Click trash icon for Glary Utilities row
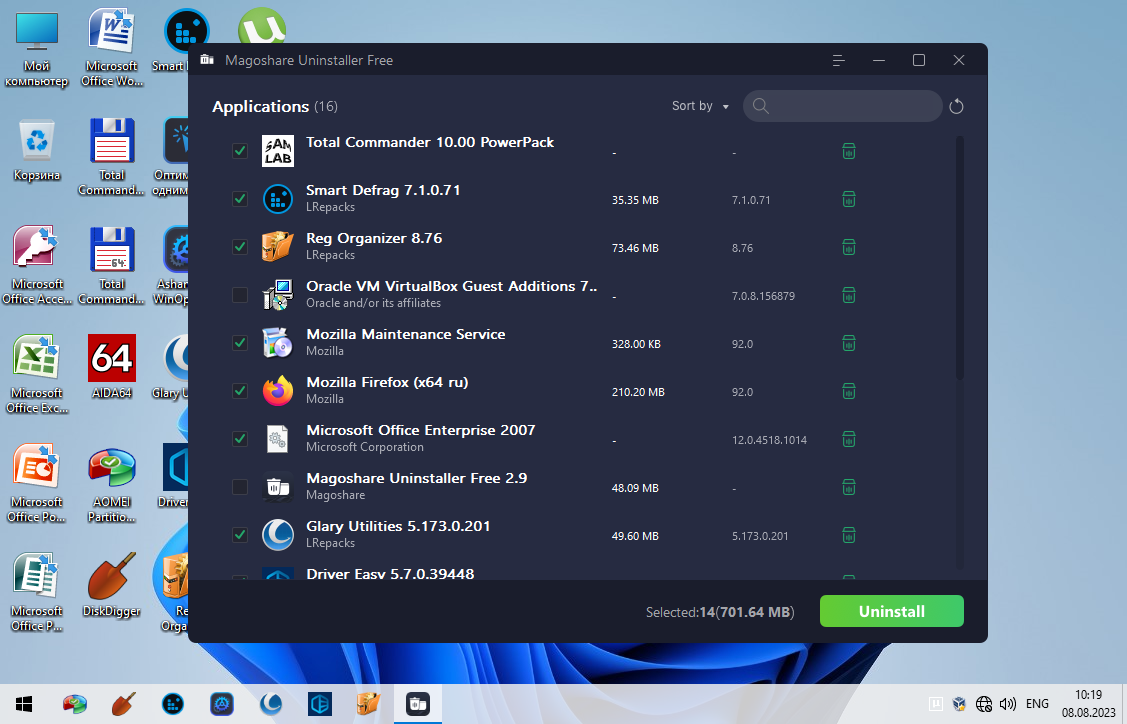Image resolution: width=1127 pixels, height=724 pixels. tap(849, 536)
